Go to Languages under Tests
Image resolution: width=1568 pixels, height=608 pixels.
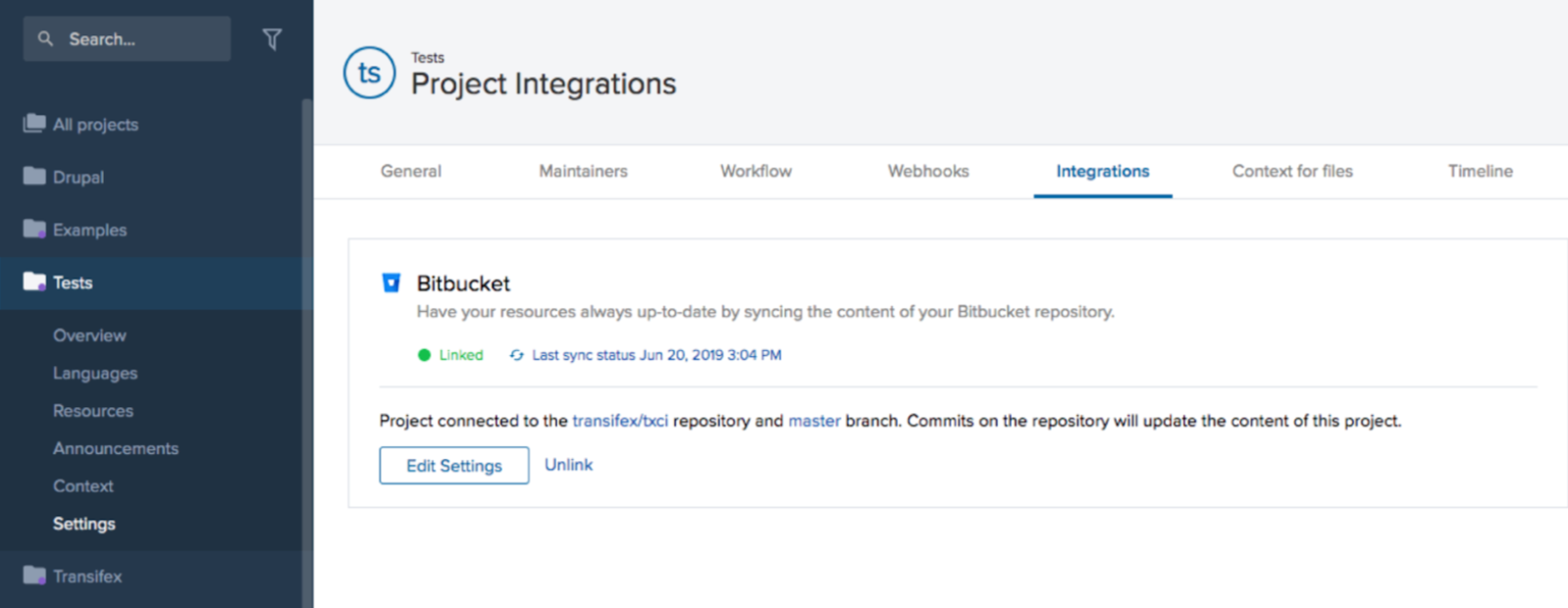pyautogui.click(x=95, y=374)
